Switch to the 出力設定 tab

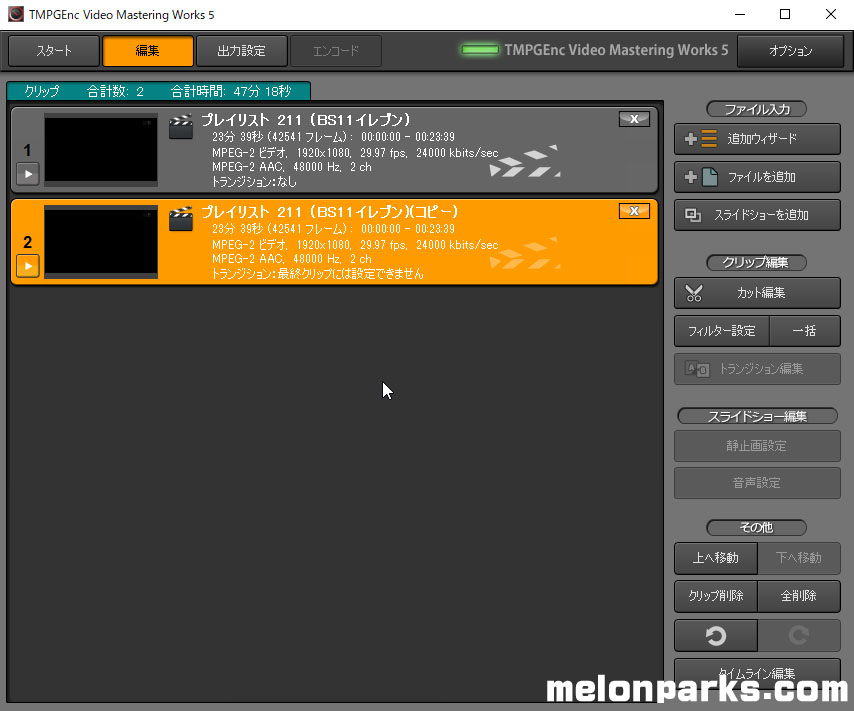[x=241, y=51]
